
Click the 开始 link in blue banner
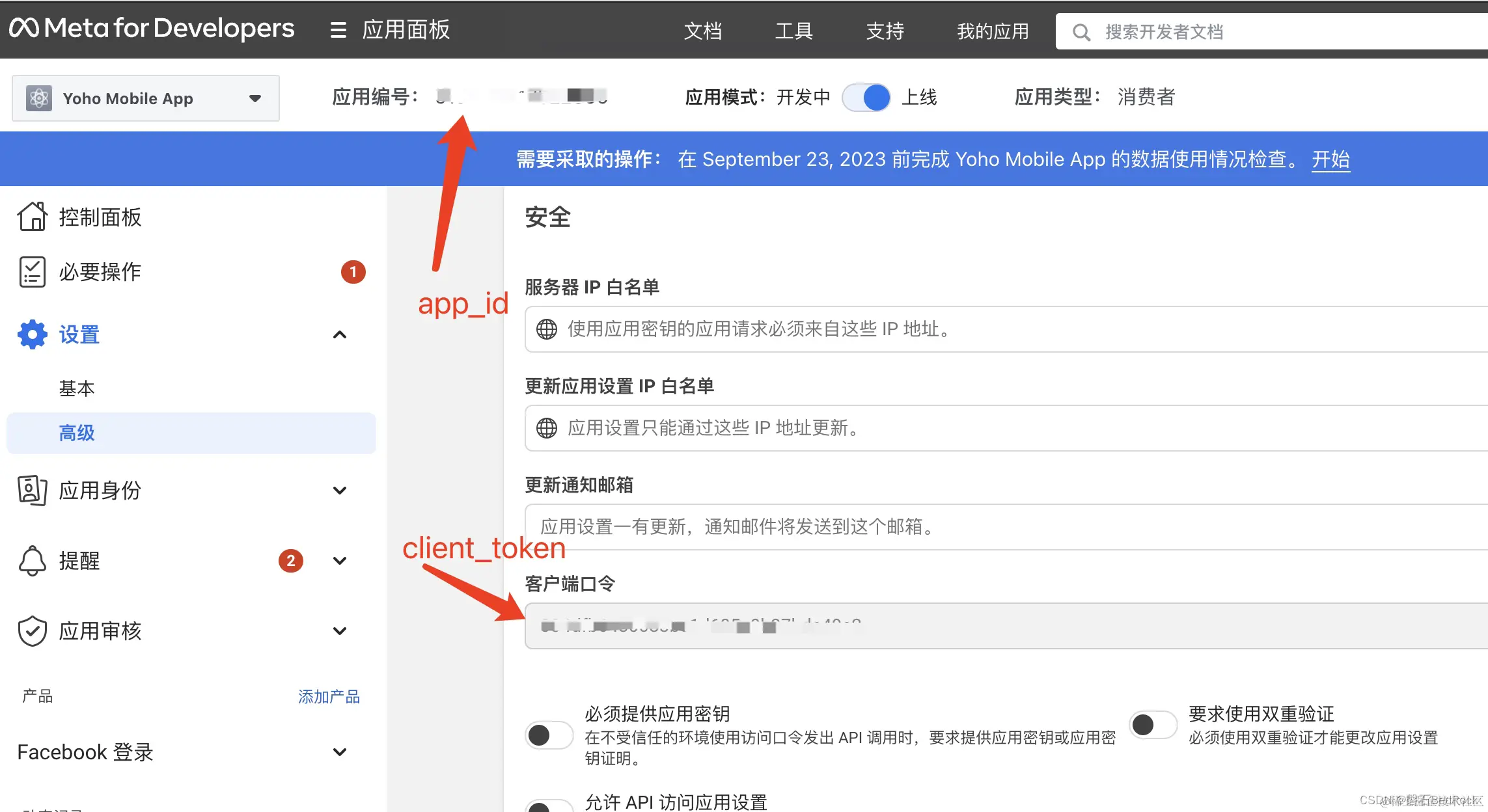[x=1330, y=159]
